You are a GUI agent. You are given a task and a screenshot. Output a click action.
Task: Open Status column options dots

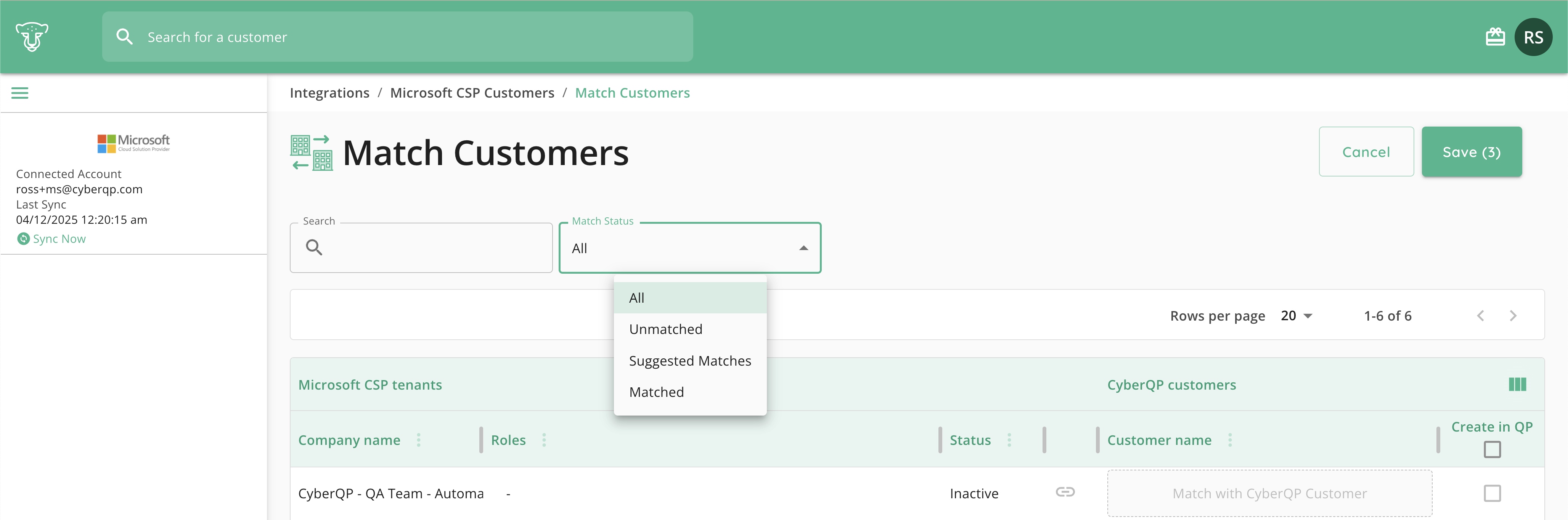[x=1009, y=440]
